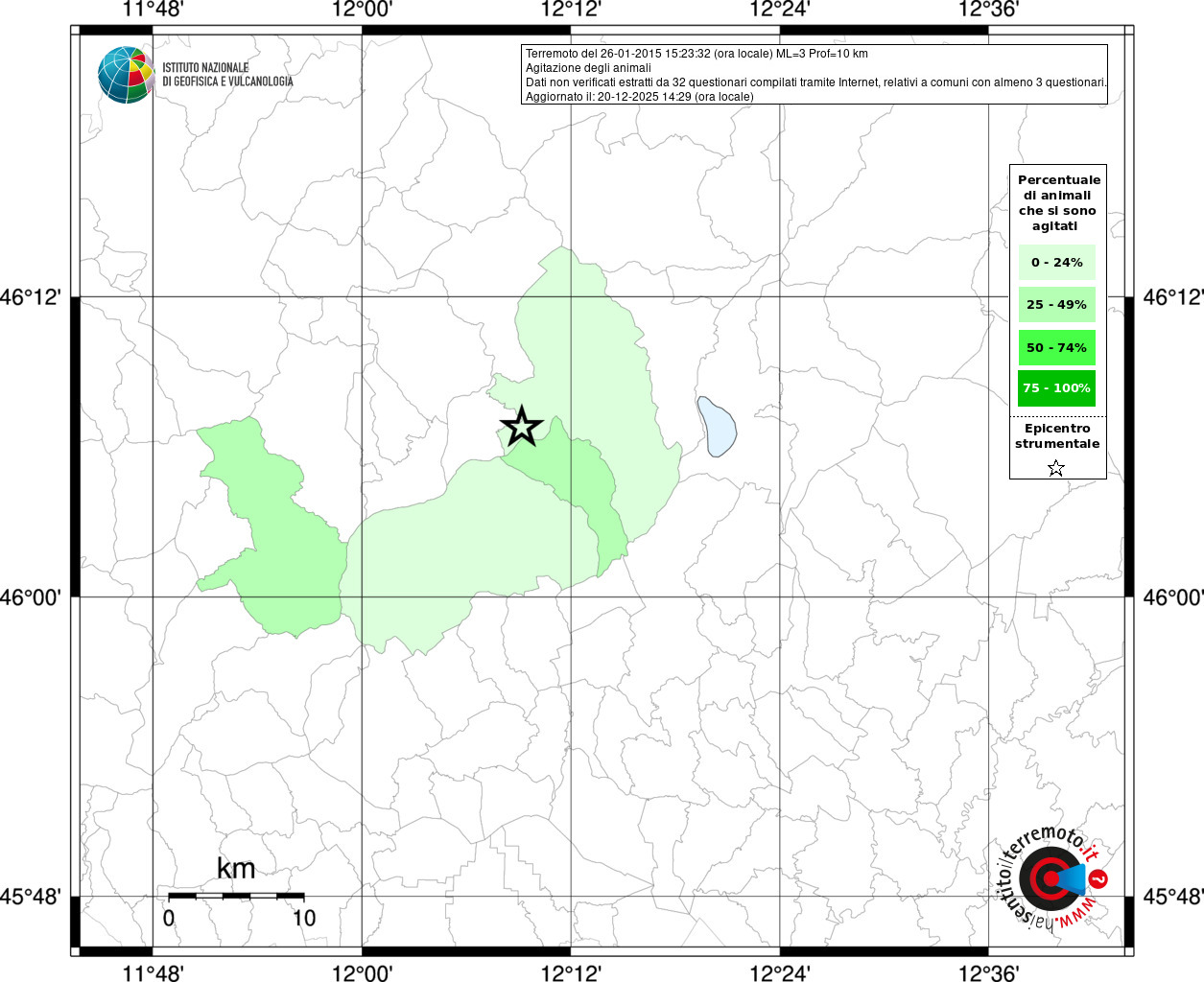Click the left axis label 46°00'
Viewport: 1204px width, 982px height.
(x=31, y=597)
